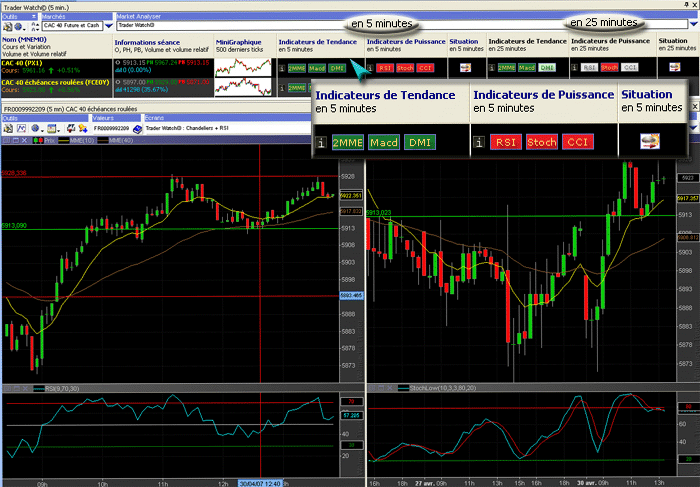Click grey CCI 25-minute button

coord(630,67)
